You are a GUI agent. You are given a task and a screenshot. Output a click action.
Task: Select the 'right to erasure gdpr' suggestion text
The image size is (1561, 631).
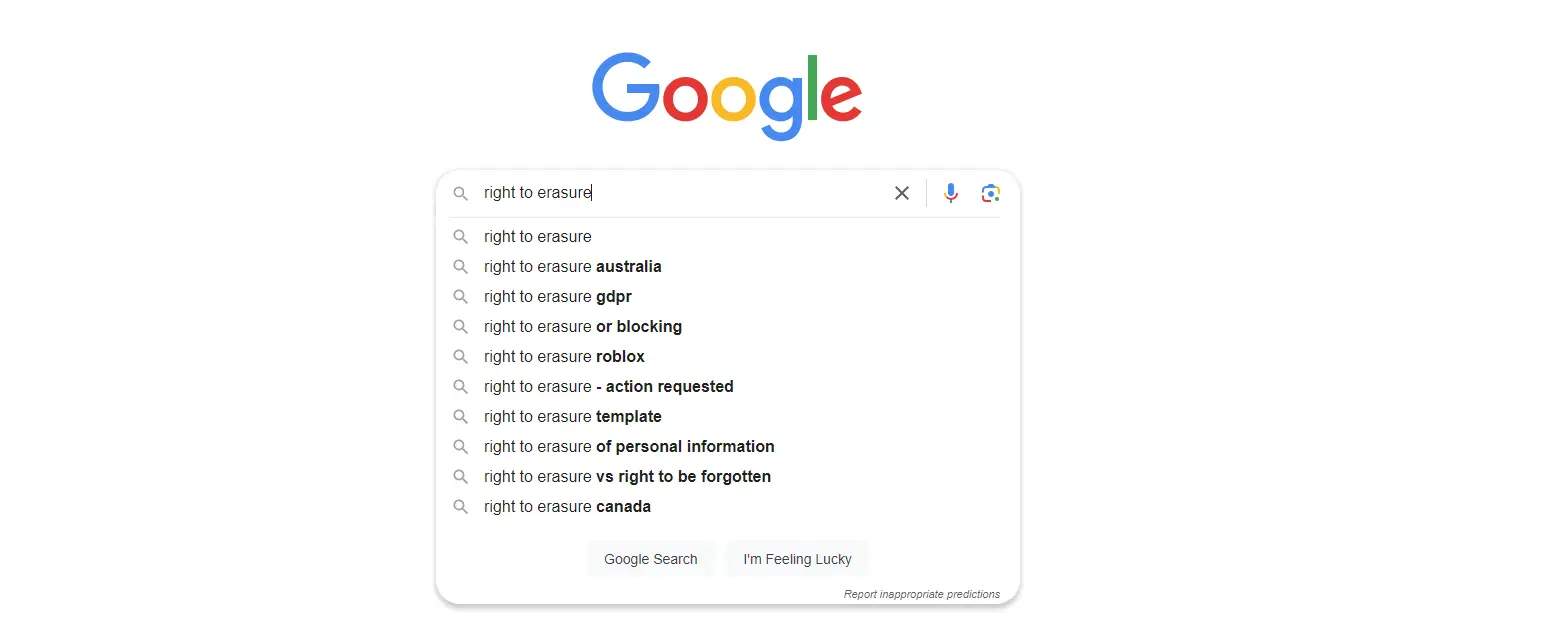[557, 297]
